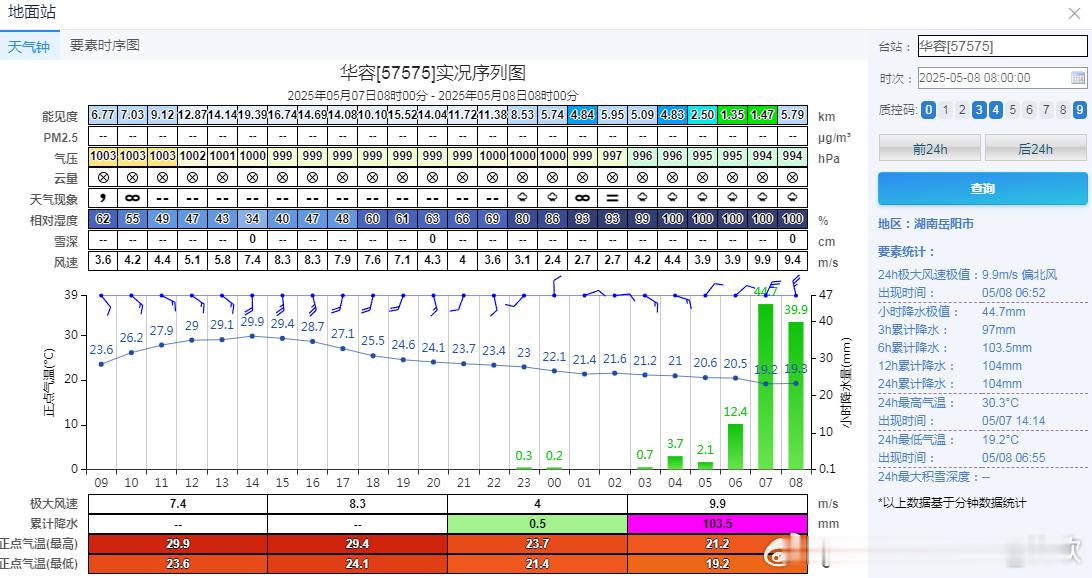1092x578 pixels.
Task: Toggle quality control code 3
Action: [979, 109]
